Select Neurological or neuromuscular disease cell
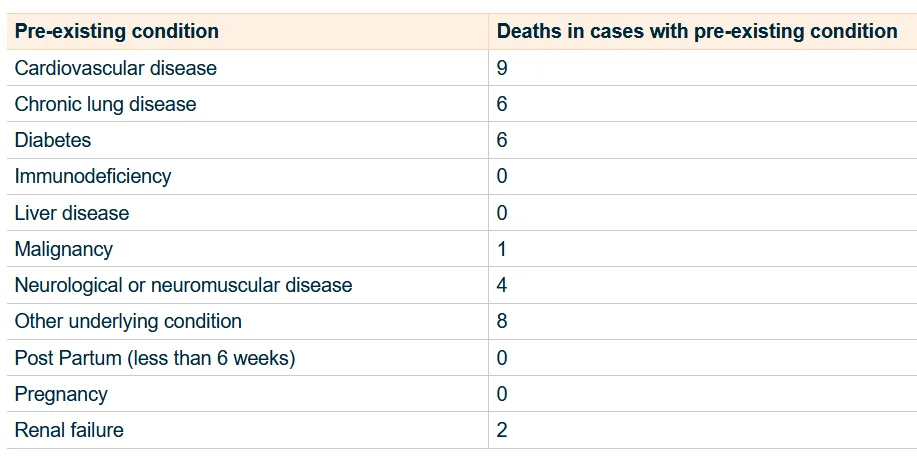 coord(184,286)
